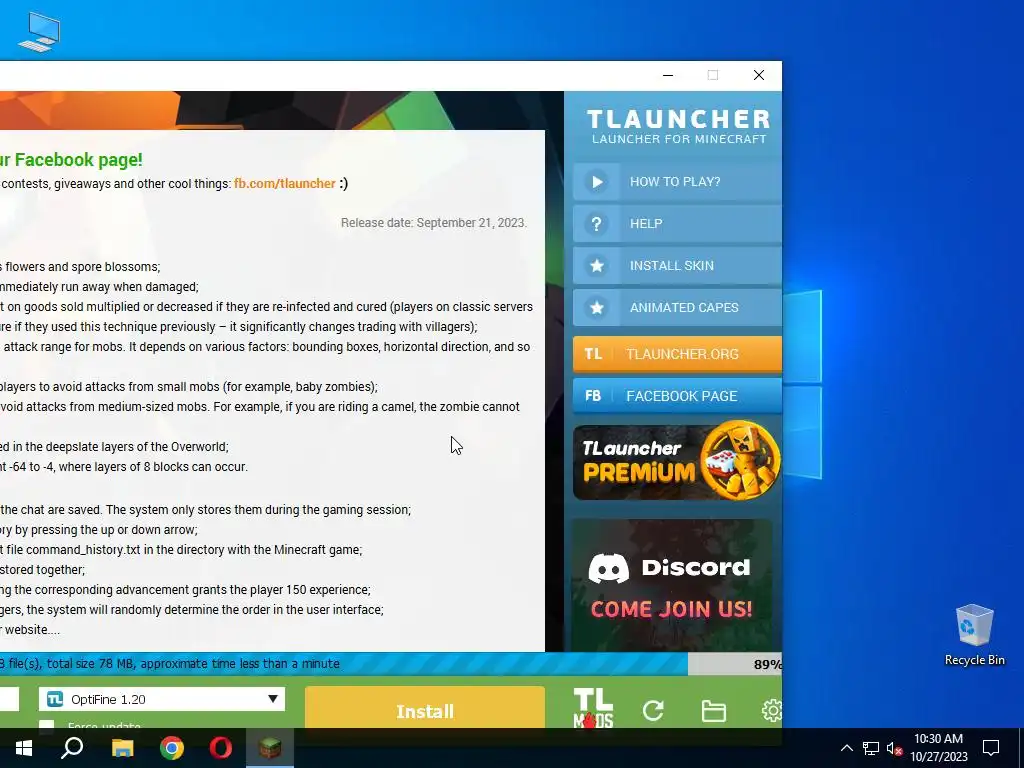
Task: Open the settings gear icon
Action: pos(772,711)
